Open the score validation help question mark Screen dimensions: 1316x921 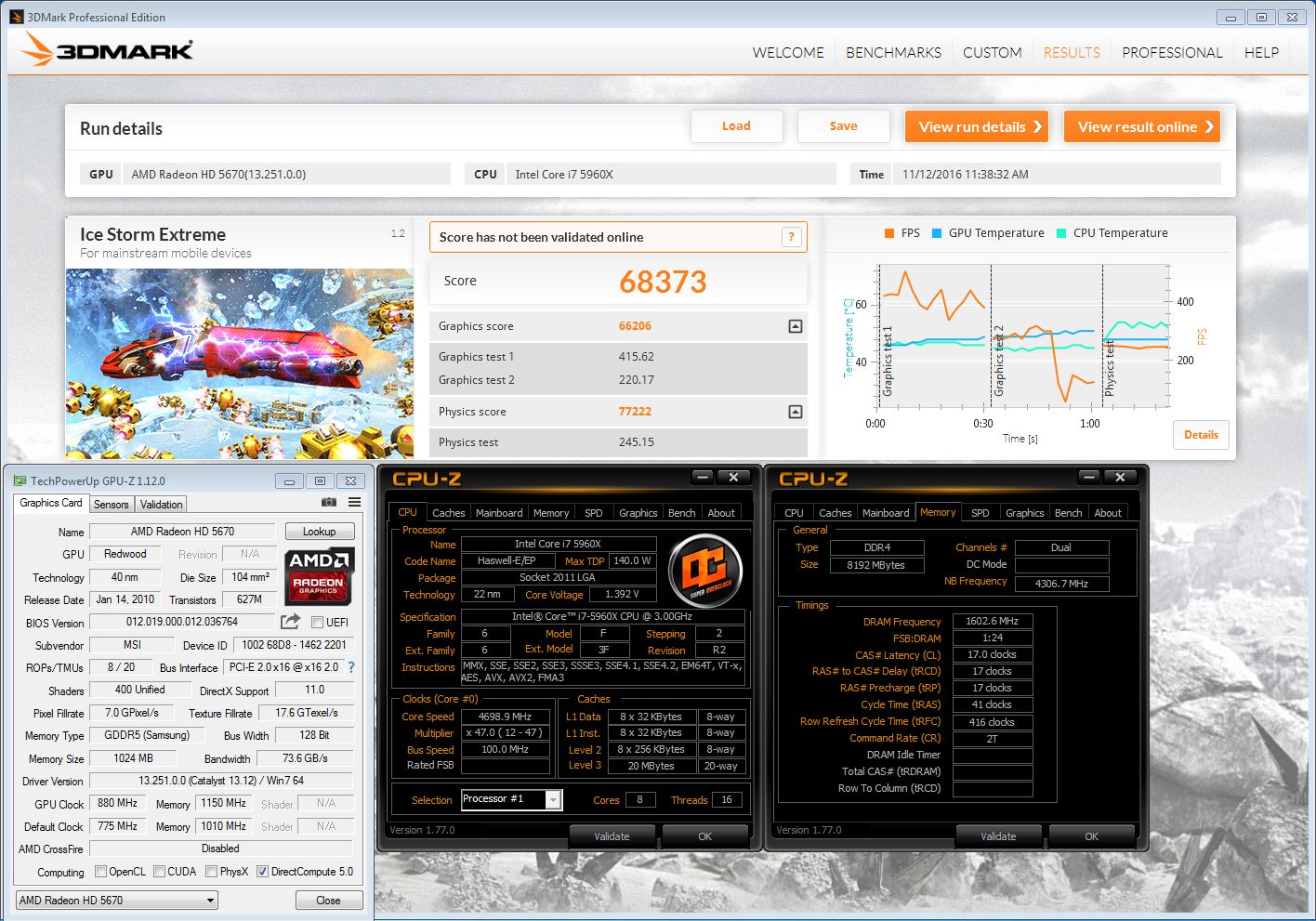pyautogui.click(x=791, y=237)
